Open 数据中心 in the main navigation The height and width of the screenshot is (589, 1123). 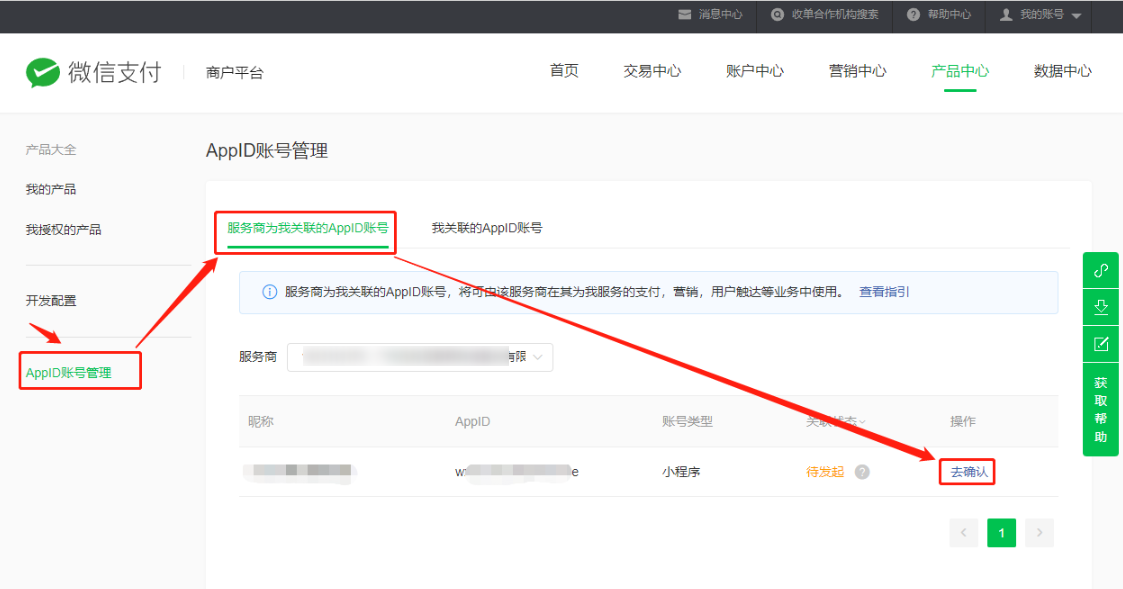click(x=1062, y=71)
